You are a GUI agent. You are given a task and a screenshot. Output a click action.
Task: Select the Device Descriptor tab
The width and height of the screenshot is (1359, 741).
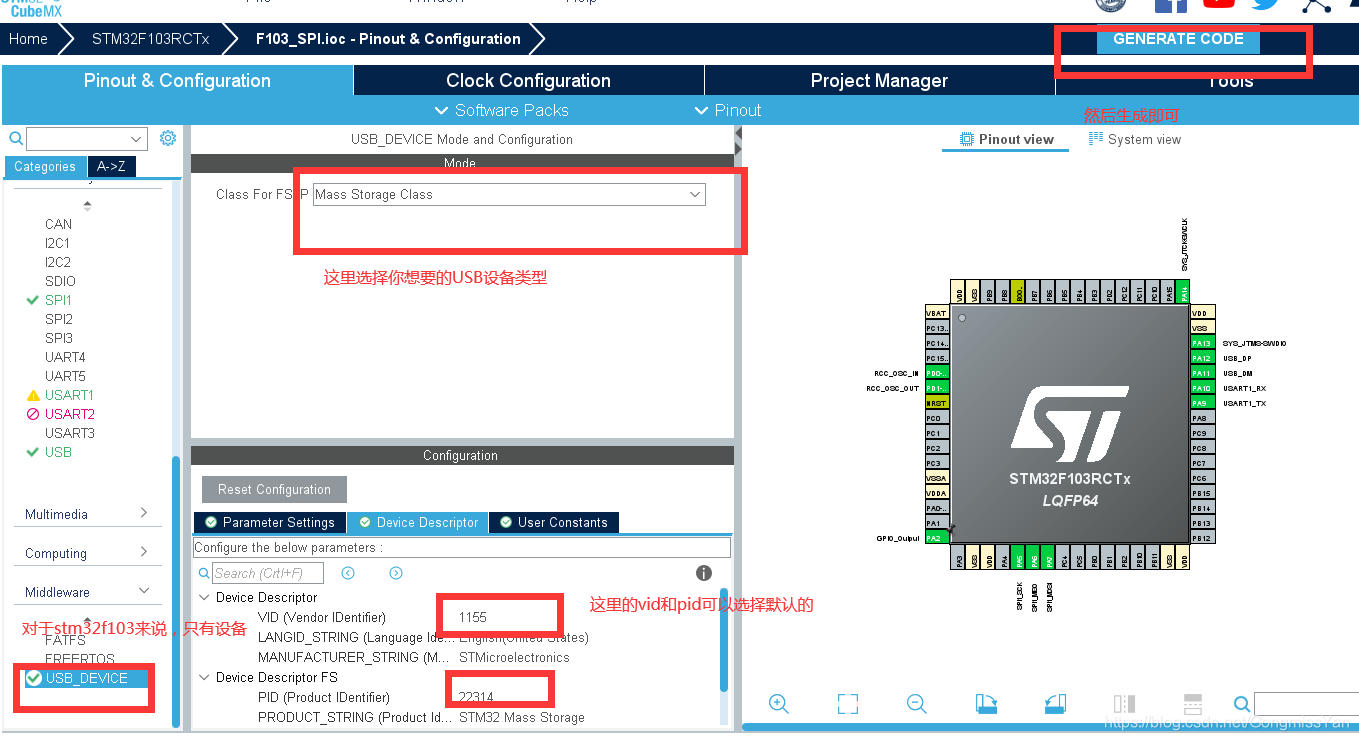click(x=418, y=522)
